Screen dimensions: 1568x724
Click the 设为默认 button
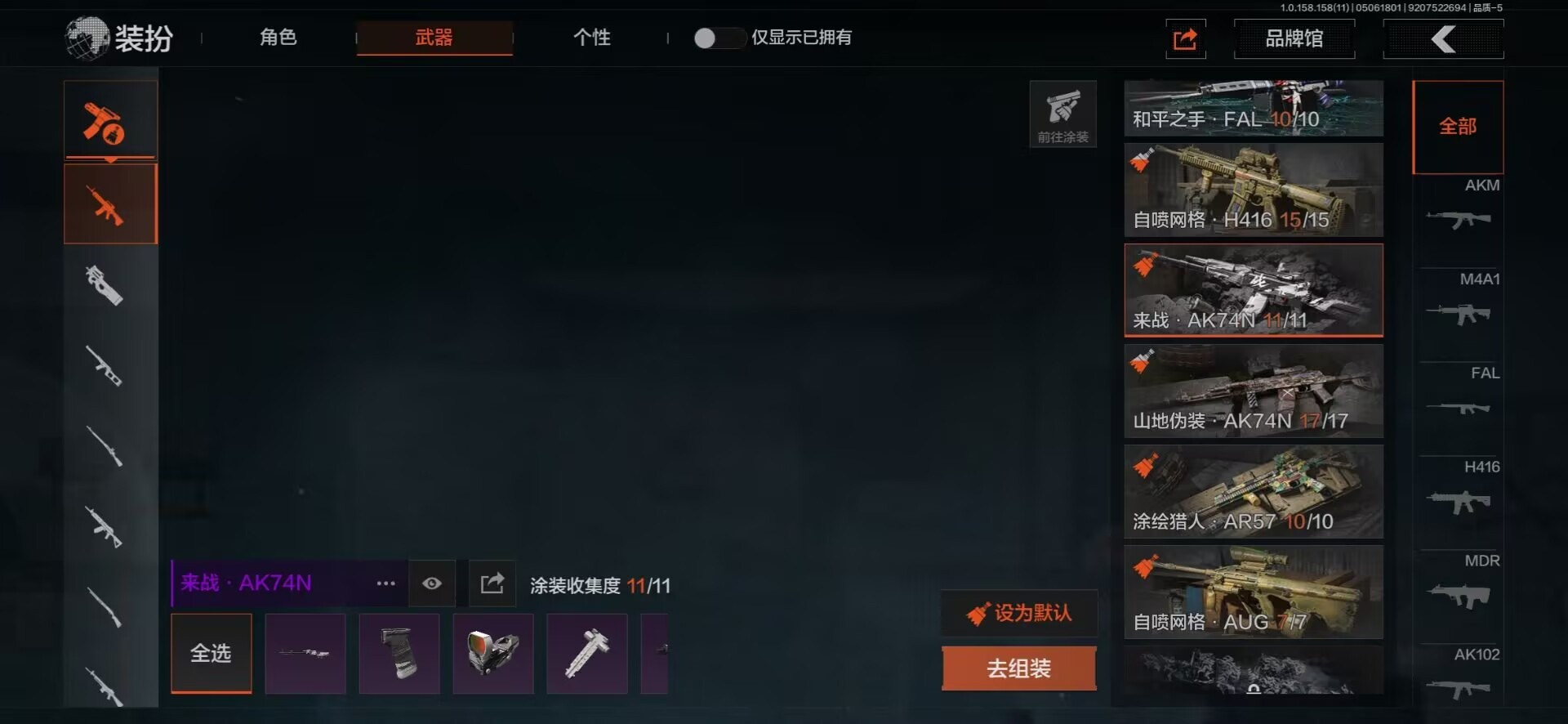point(1018,613)
